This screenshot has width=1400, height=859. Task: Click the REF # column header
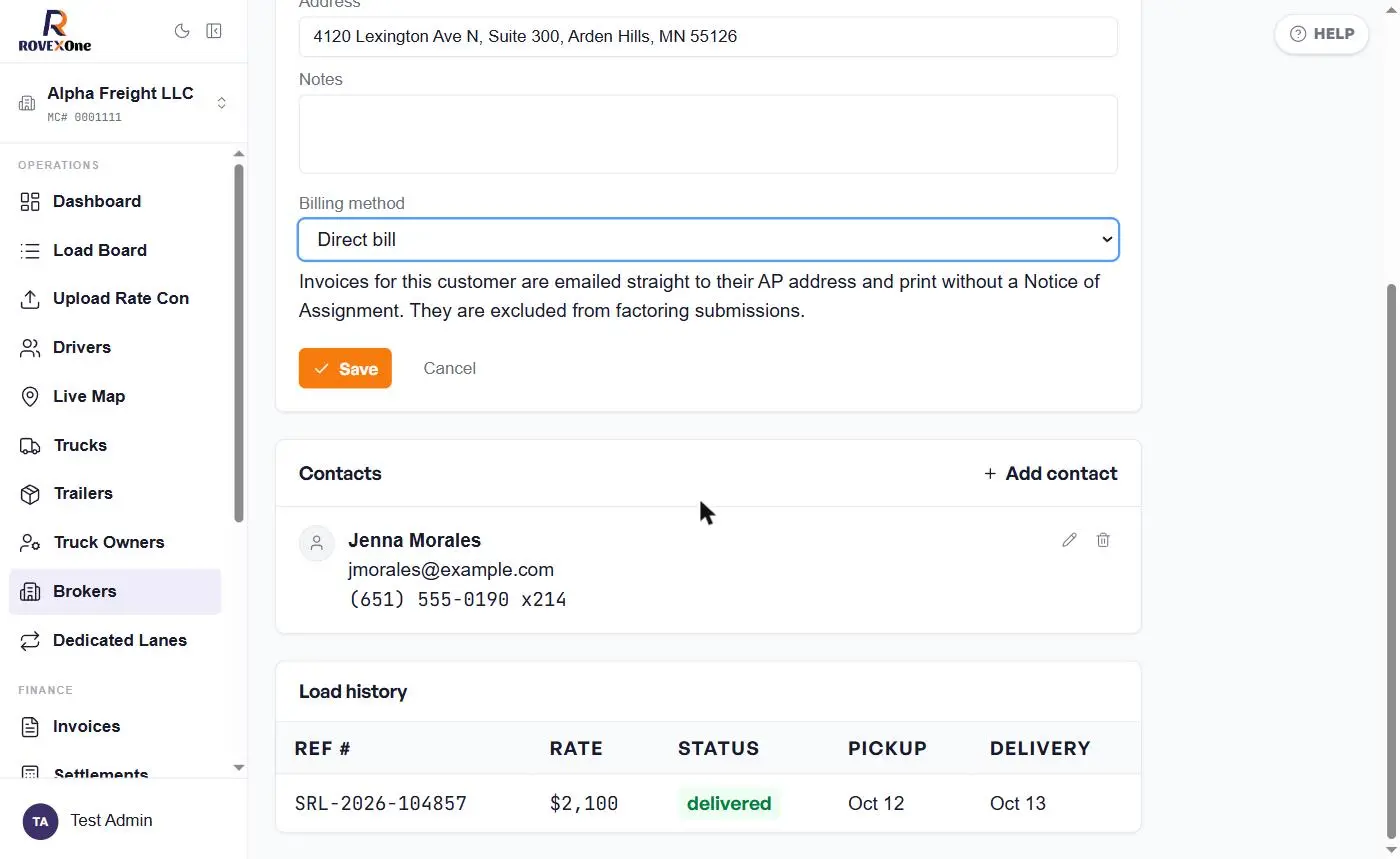322,749
